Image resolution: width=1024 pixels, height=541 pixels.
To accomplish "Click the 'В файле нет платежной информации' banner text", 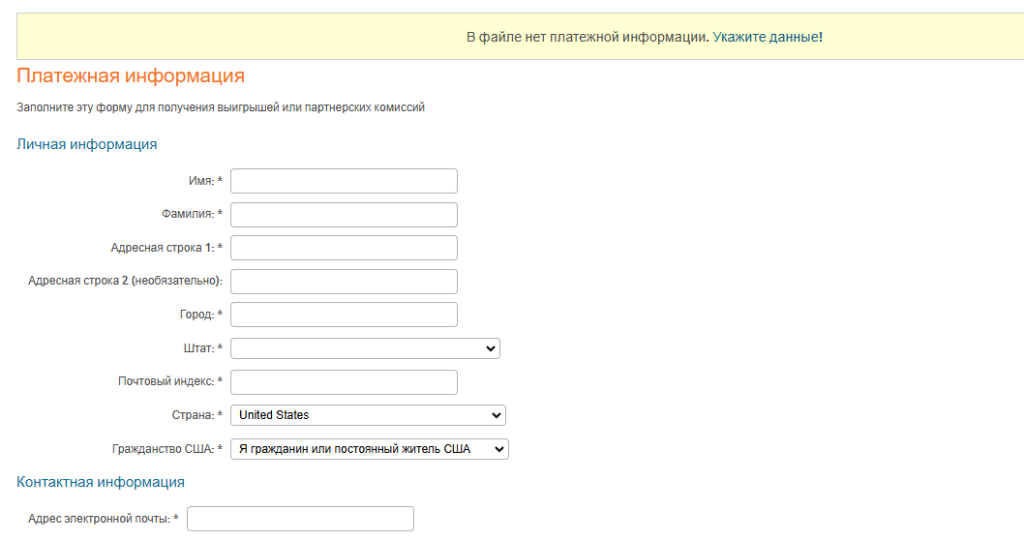I will 587,37.
